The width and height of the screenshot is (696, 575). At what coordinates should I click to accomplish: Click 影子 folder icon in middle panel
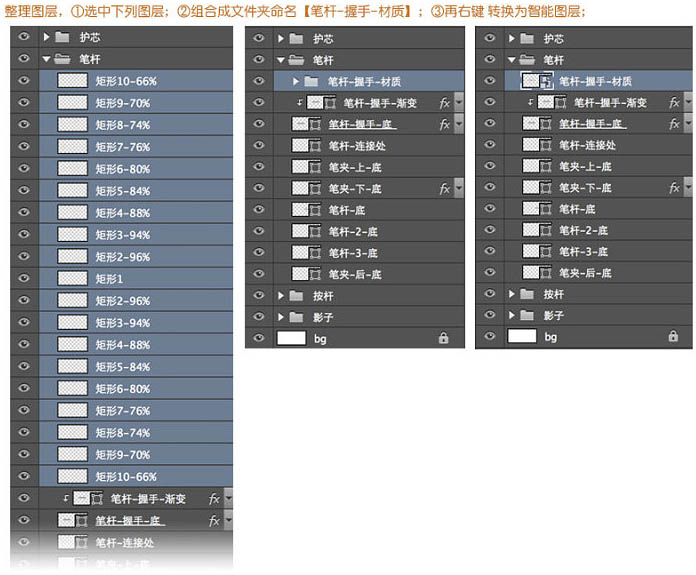pos(296,317)
